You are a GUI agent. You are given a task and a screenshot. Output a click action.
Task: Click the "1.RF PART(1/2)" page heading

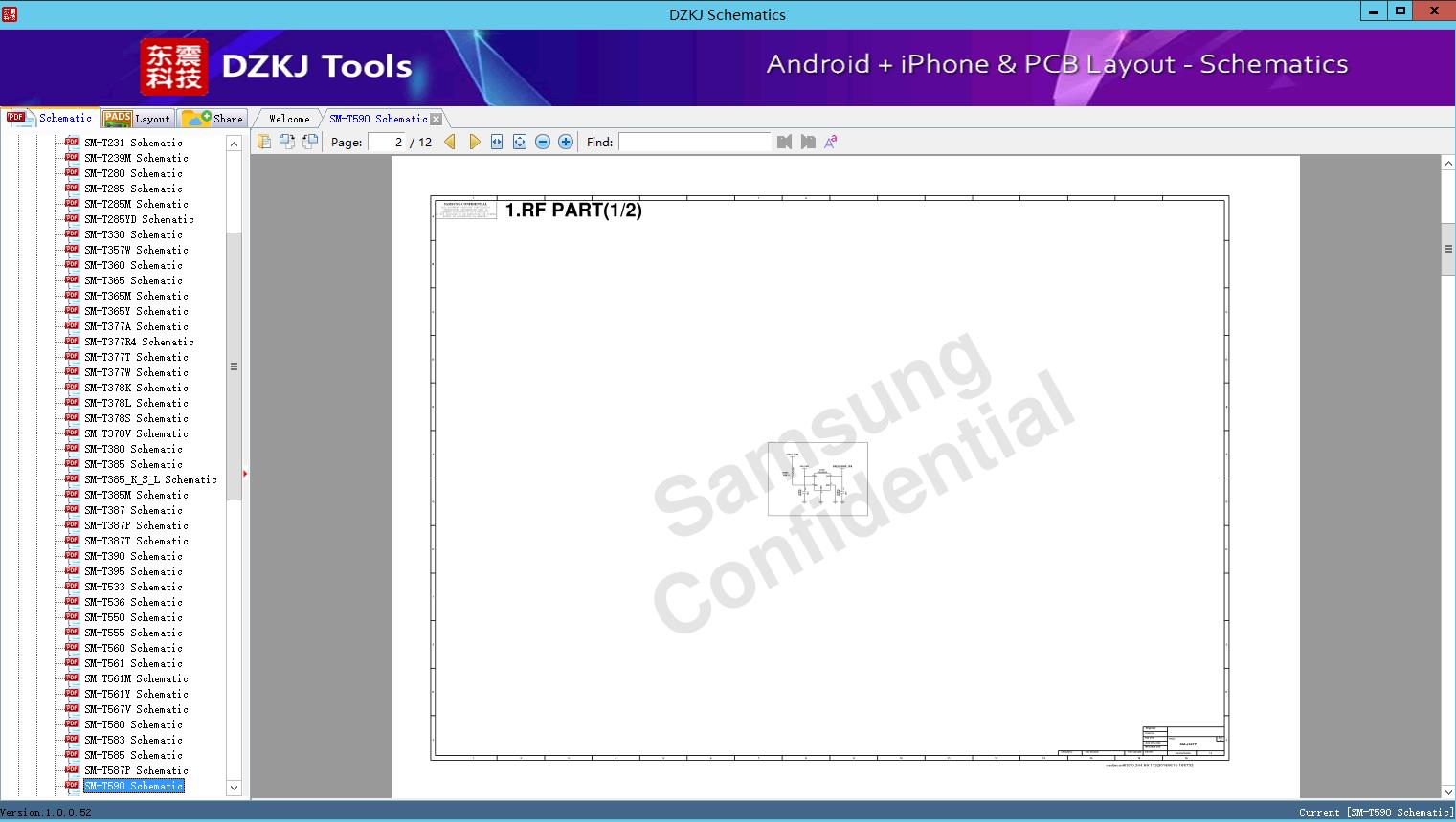(573, 211)
